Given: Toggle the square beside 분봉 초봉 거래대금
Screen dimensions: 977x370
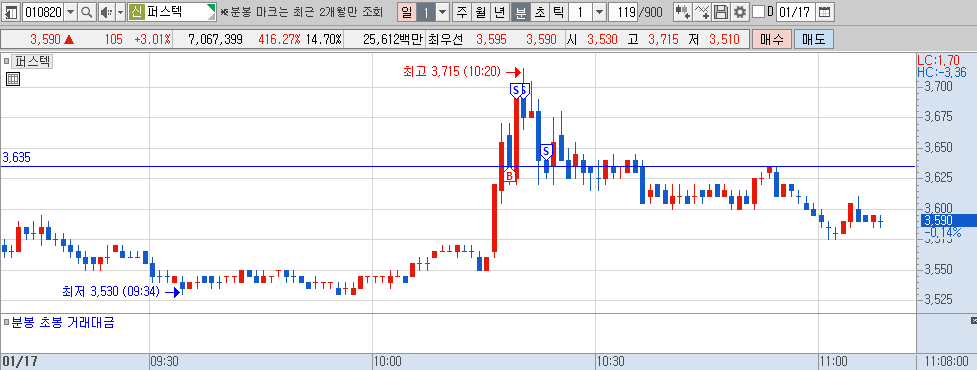Looking at the screenshot, I should 6,323.
